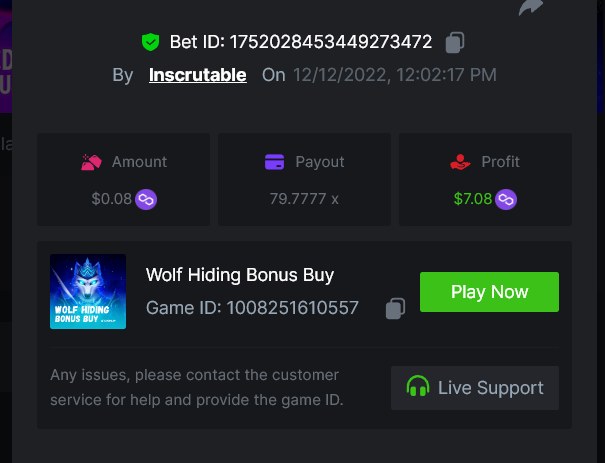Click the Bet ID number text
The image size is (605, 463).
tap(331, 42)
